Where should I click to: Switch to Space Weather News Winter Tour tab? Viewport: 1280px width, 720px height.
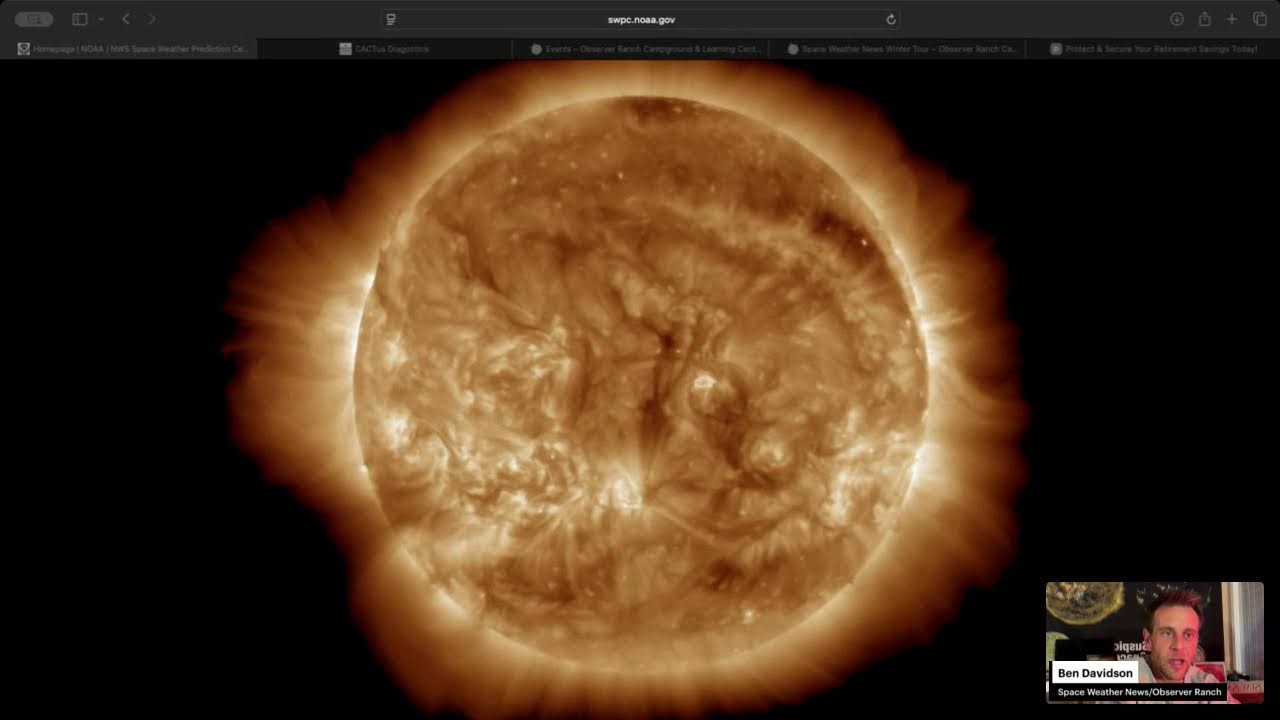click(x=896, y=48)
